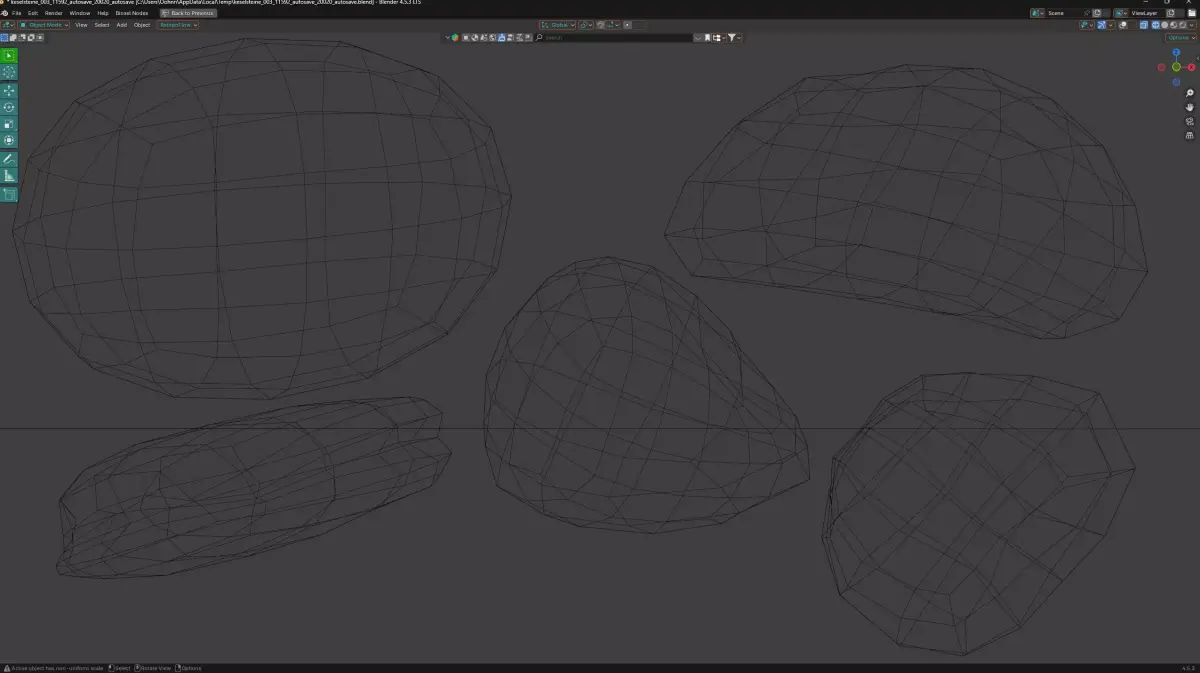Open the viewport Select menu
The image size is (1200, 673).
102,24
